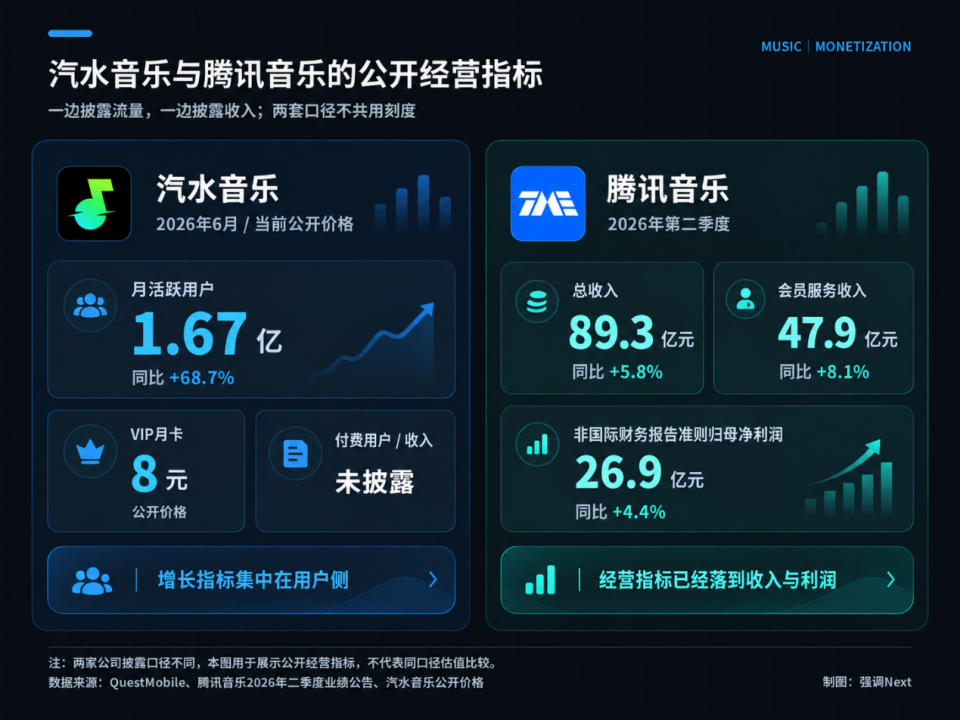This screenshot has width=960, height=720.
Task: Click the 归母净利润 bar chart icon
Action: (x=537, y=444)
